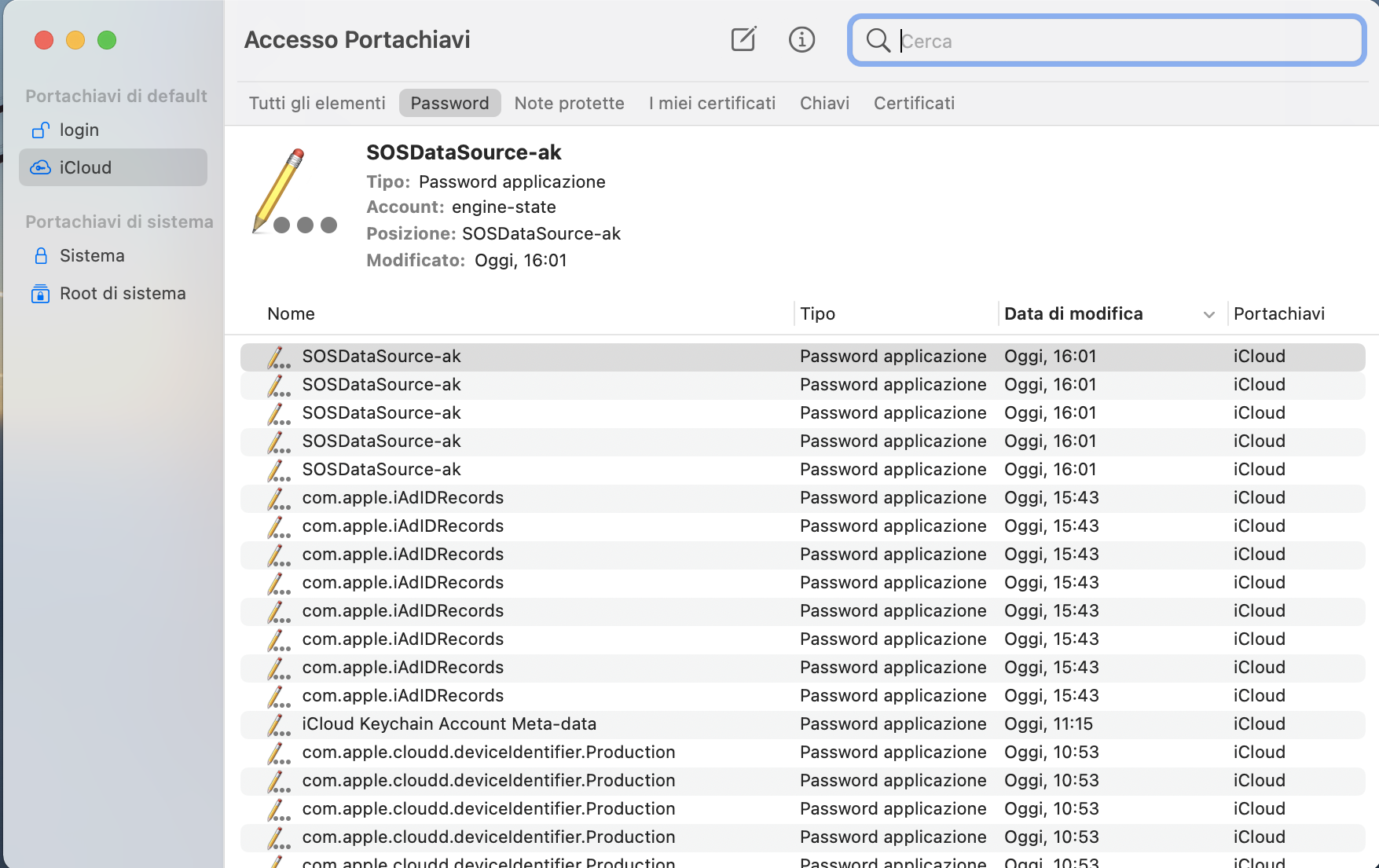Select the iCloud Keychain Account Meta-data row
The width and height of the screenshot is (1379, 868).
point(802,724)
